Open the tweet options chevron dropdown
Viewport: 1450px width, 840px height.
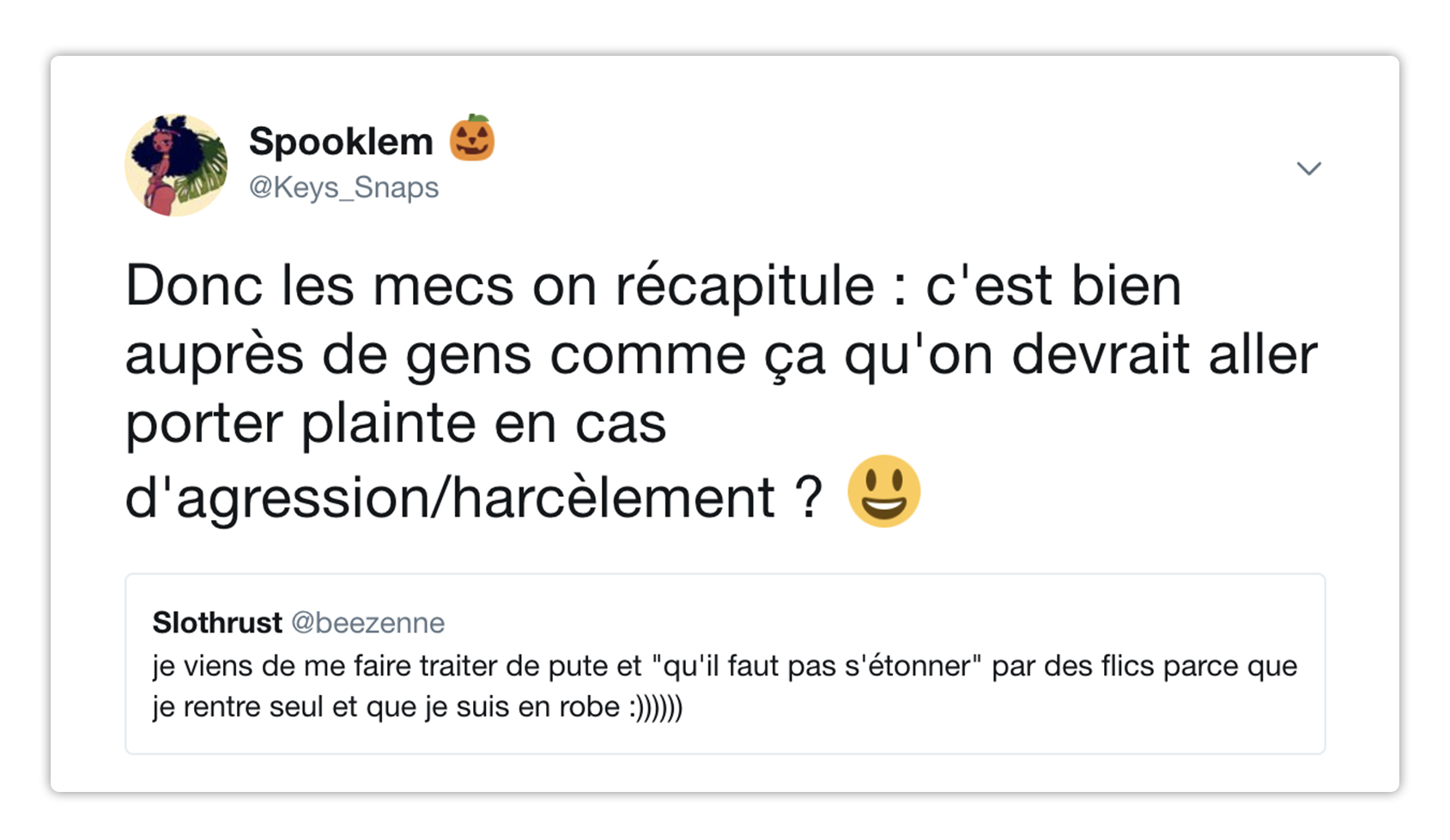coord(1308,168)
